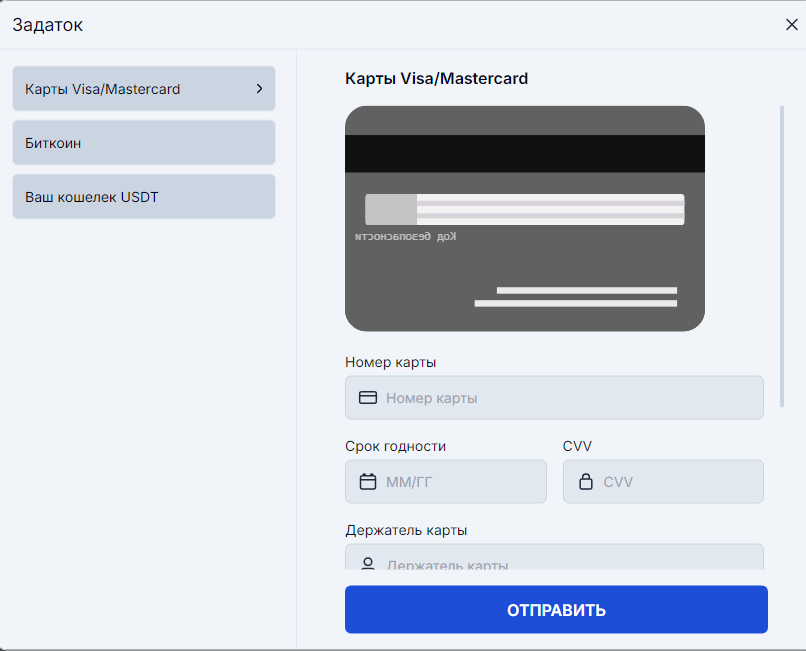Click the lock icon in CVV field
Screen dimensions: 806x651
click(x=585, y=481)
